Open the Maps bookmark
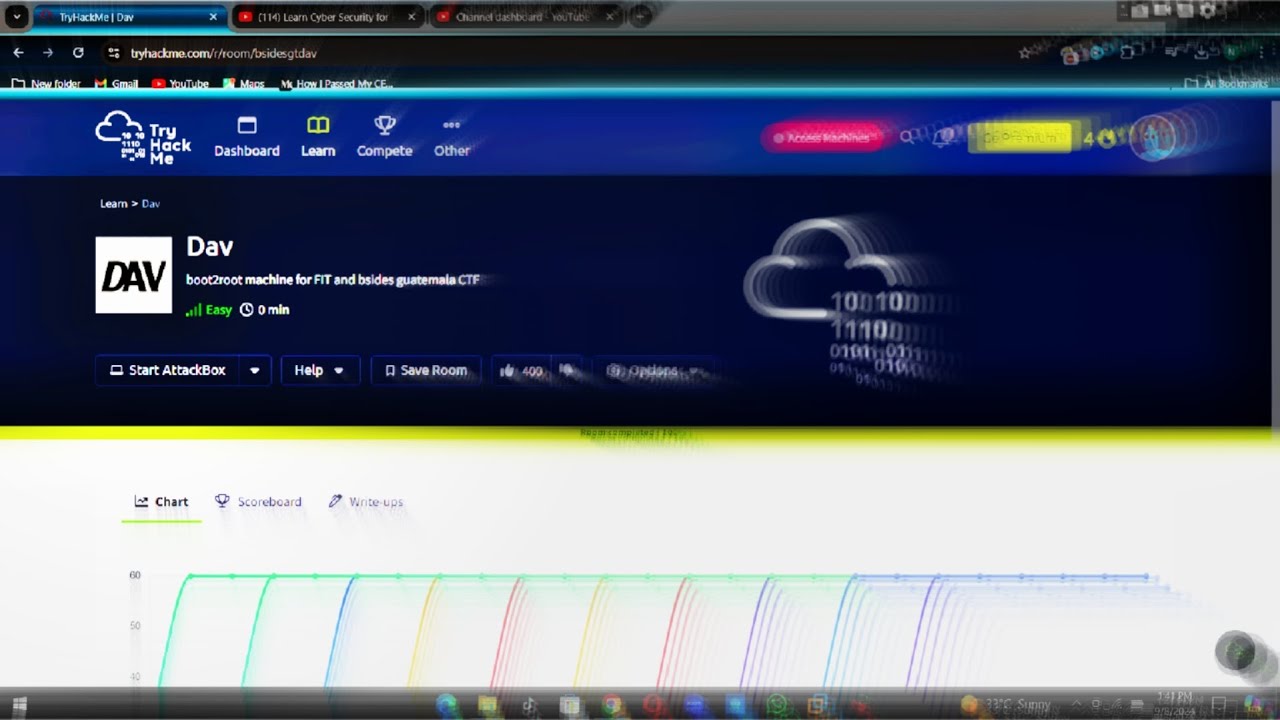This screenshot has height=720, width=1280. pyautogui.click(x=244, y=84)
